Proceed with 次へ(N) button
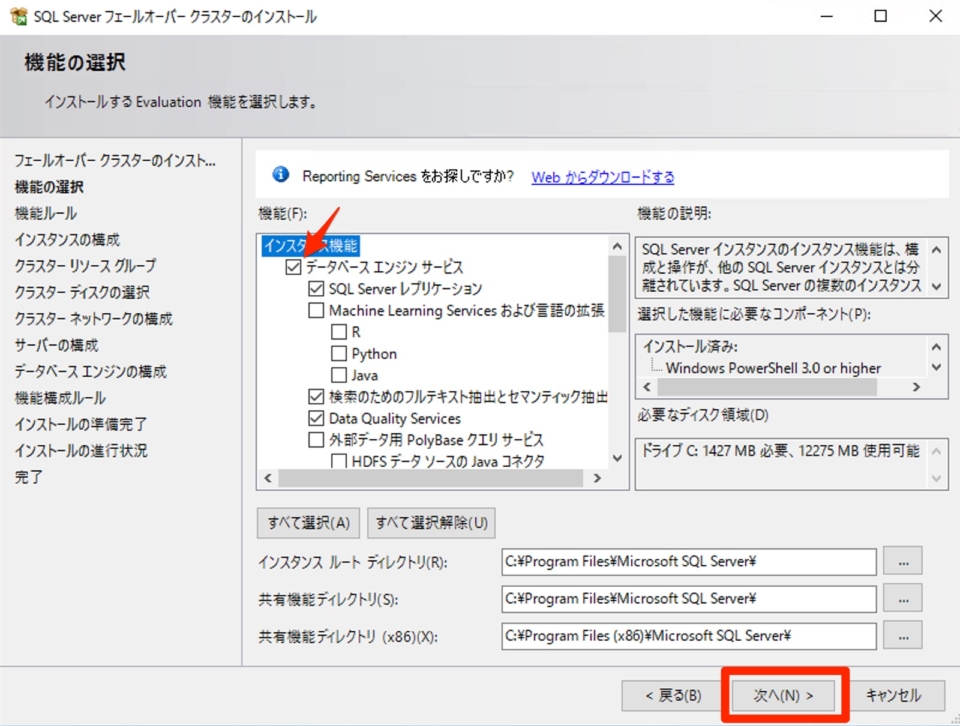Image resolution: width=960 pixels, height=726 pixels. point(783,695)
